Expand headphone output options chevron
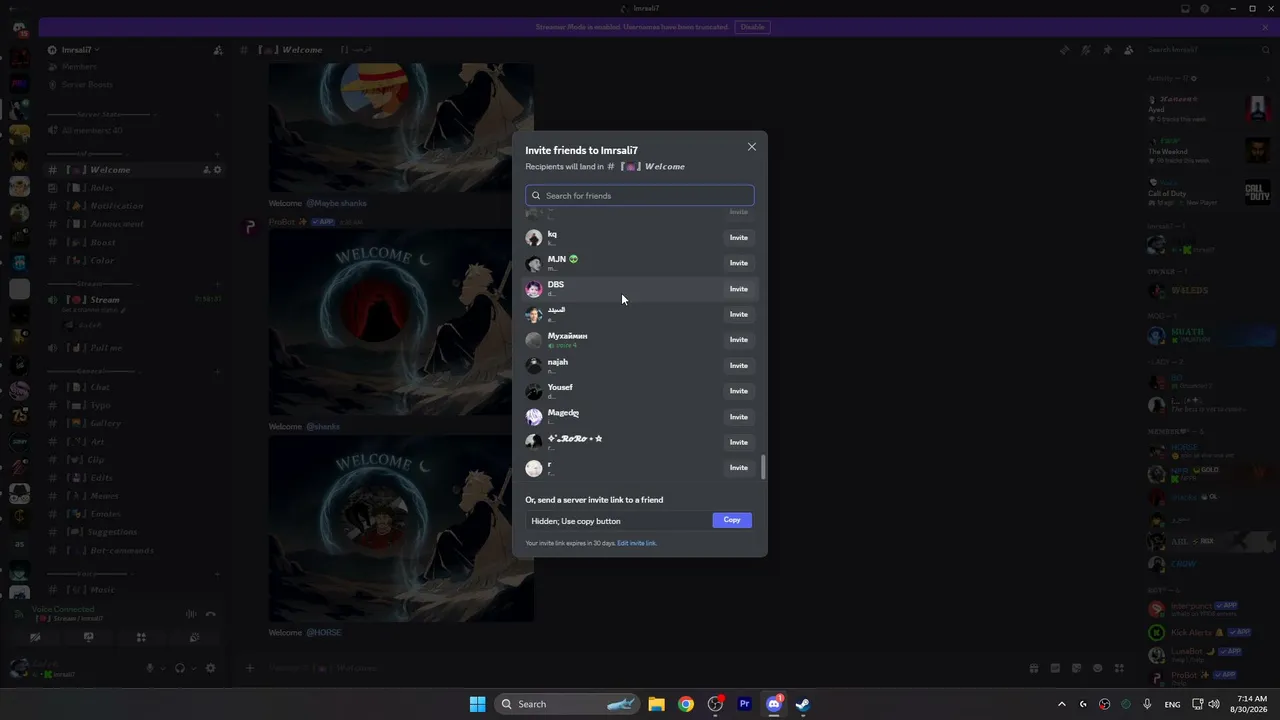This screenshot has height=720, width=1280. (x=193, y=668)
